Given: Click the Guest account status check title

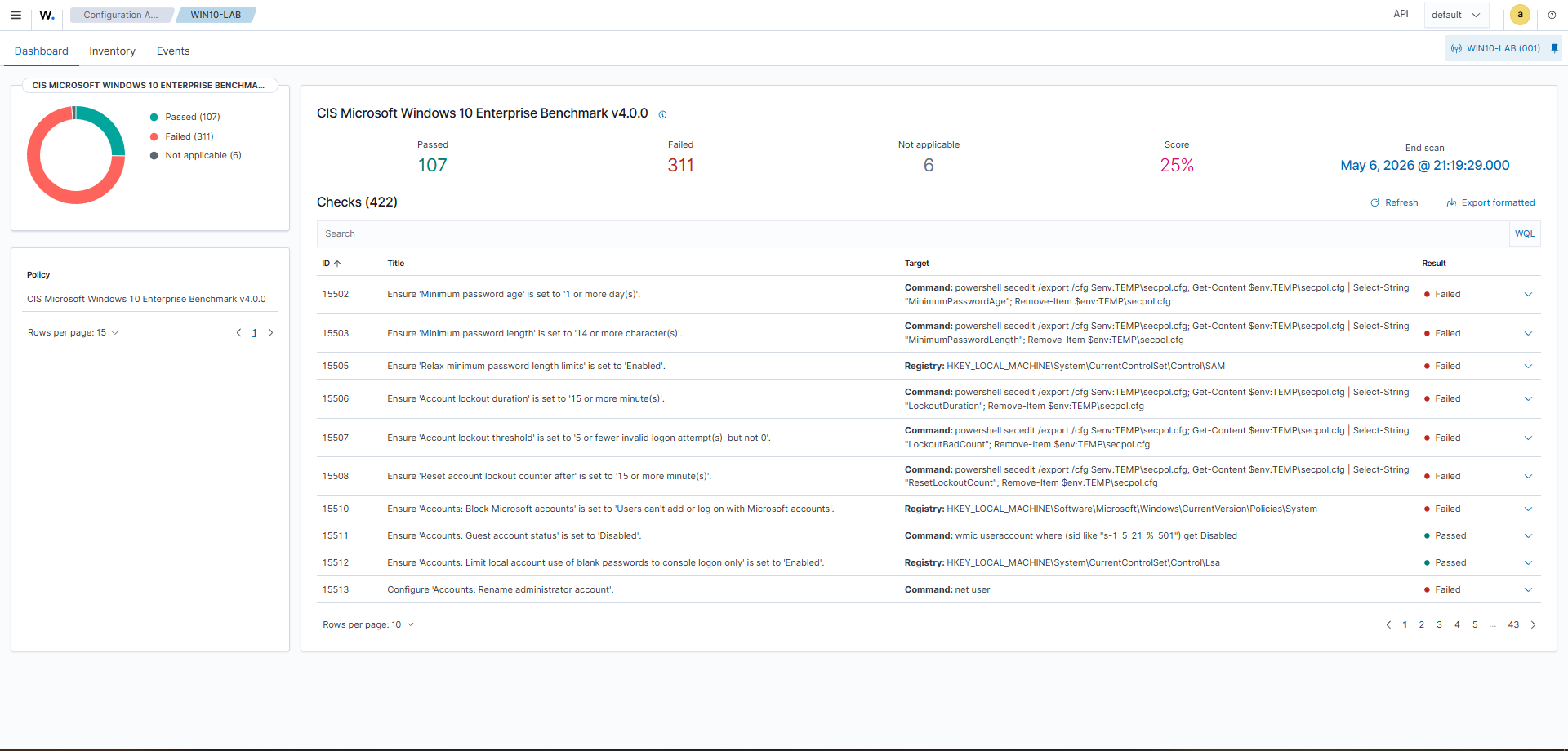Looking at the screenshot, I should pyautogui.click(x=514, y=536).
